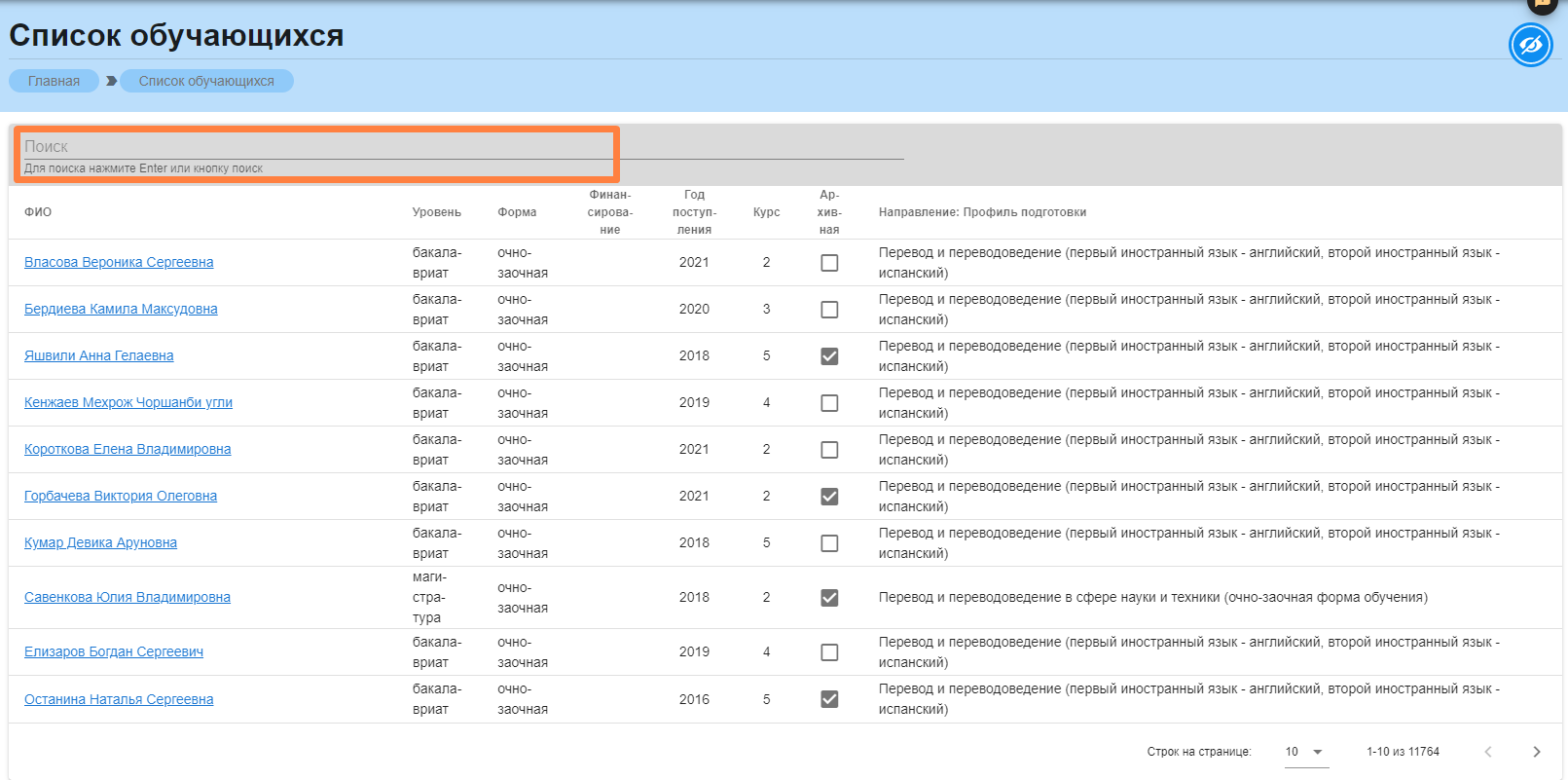Open Останина Наталья Сергеевна student link
1568x780 pixels.
click(x=119, y=699)
